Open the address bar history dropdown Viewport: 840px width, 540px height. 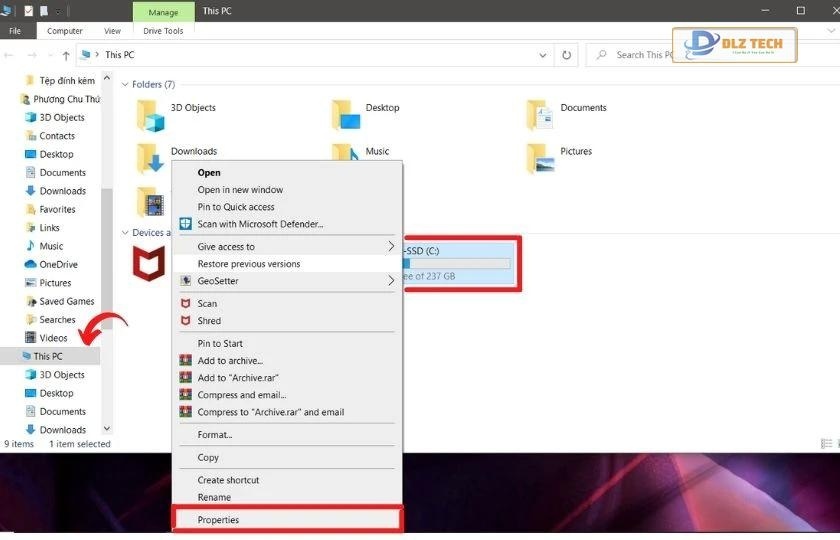coord(544,55)
